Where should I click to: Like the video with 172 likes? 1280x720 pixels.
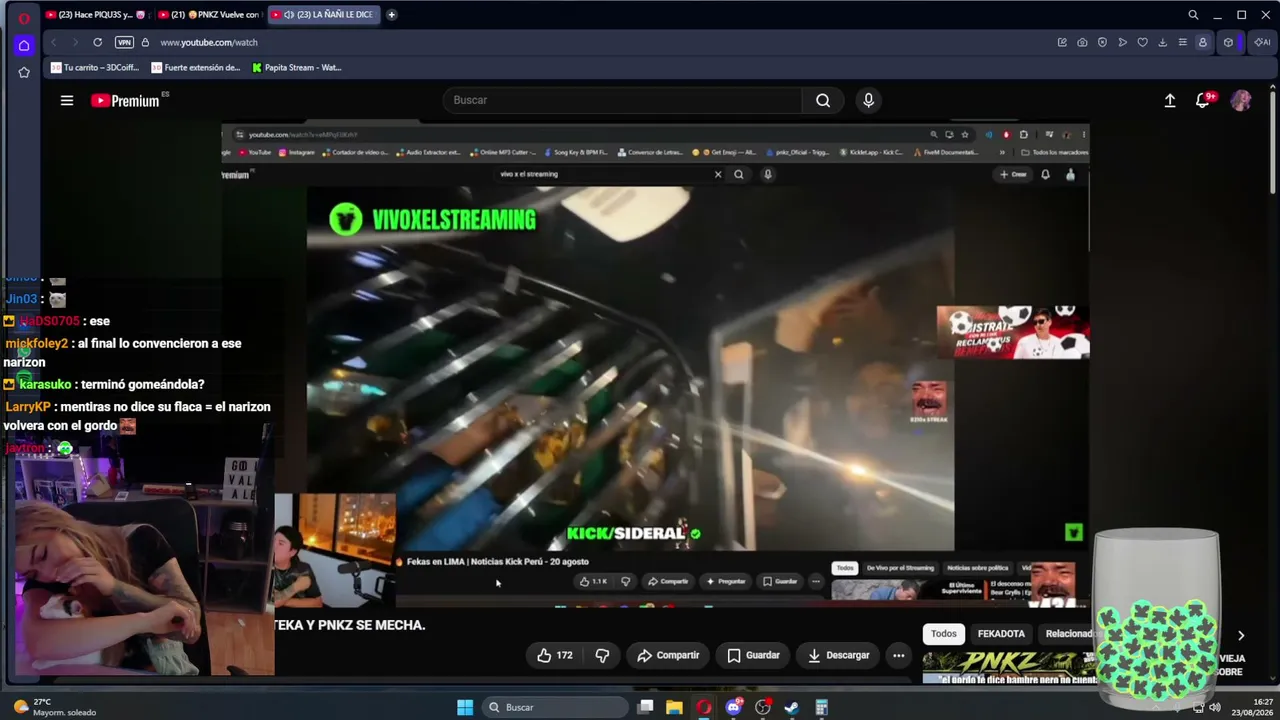pos(555,655)
